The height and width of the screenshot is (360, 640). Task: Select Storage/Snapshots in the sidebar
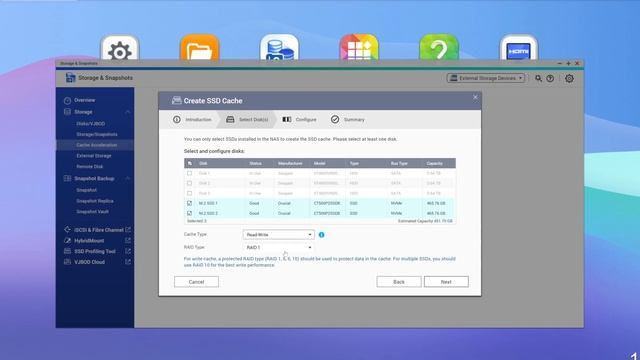[97, 134]
